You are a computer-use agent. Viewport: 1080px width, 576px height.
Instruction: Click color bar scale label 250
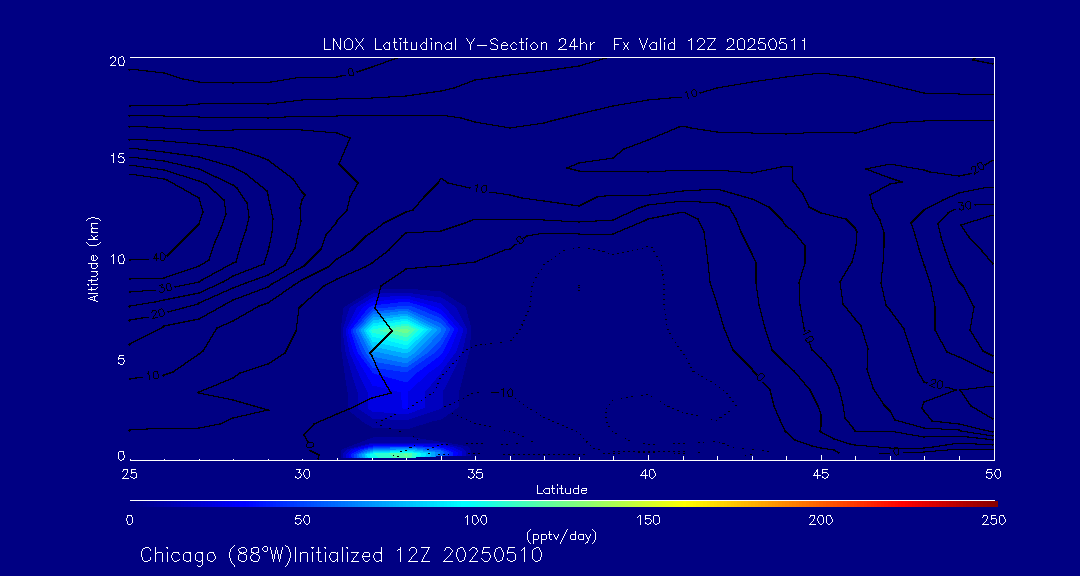[994, 520]
